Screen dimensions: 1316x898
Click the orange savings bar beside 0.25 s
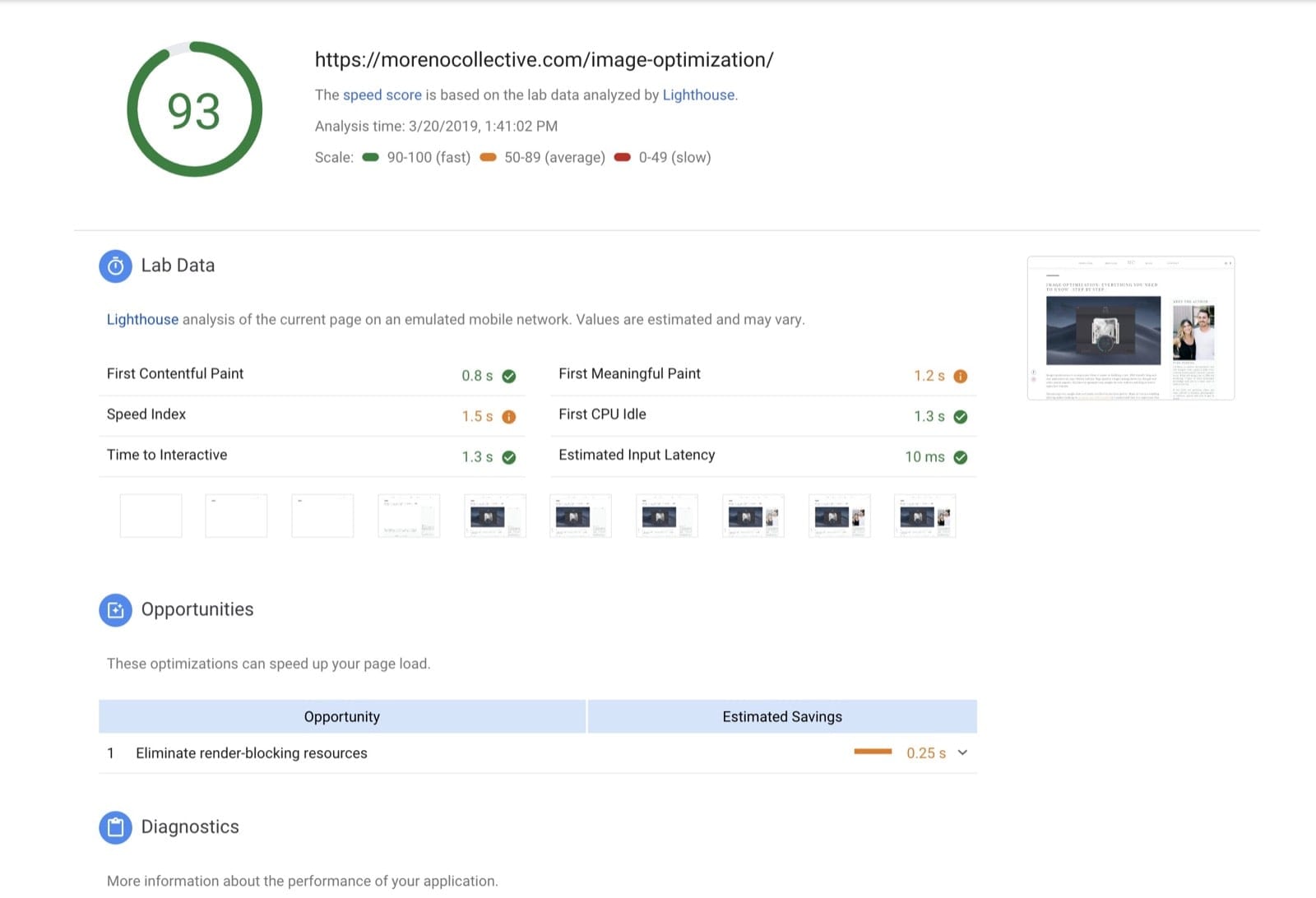click(873, 751)
